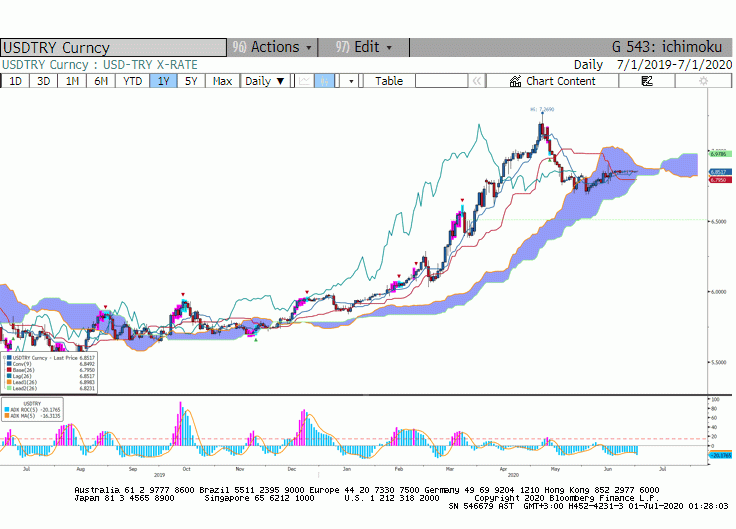This screenshot has height=529, width=736.
Task: Click the Apr label on time axis
Action: coord(503,468)
